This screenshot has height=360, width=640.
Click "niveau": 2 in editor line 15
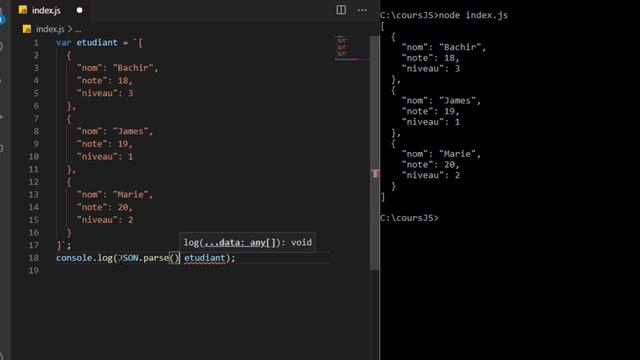105,220
